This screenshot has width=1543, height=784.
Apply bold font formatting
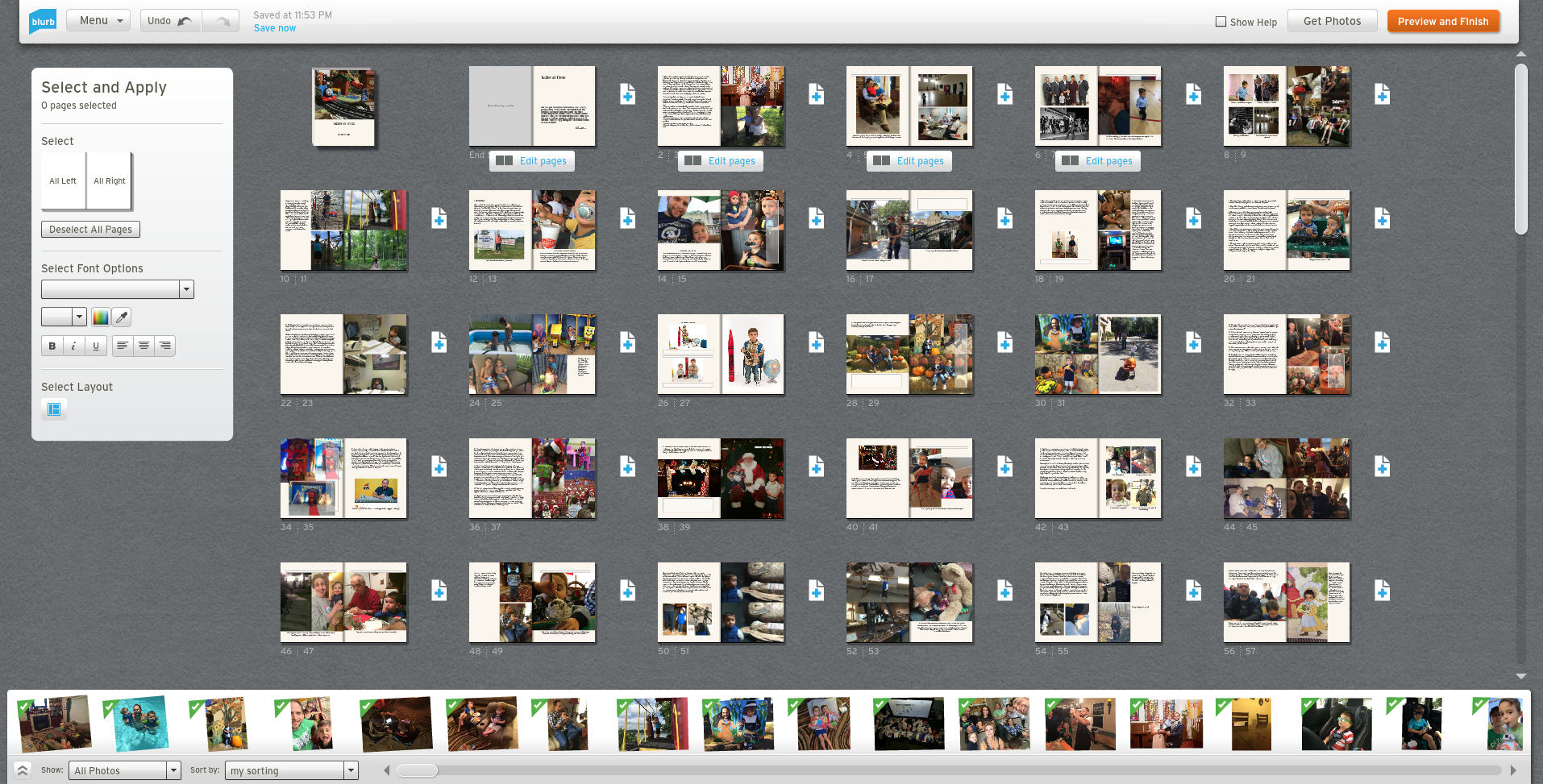(x=52, y=346)
